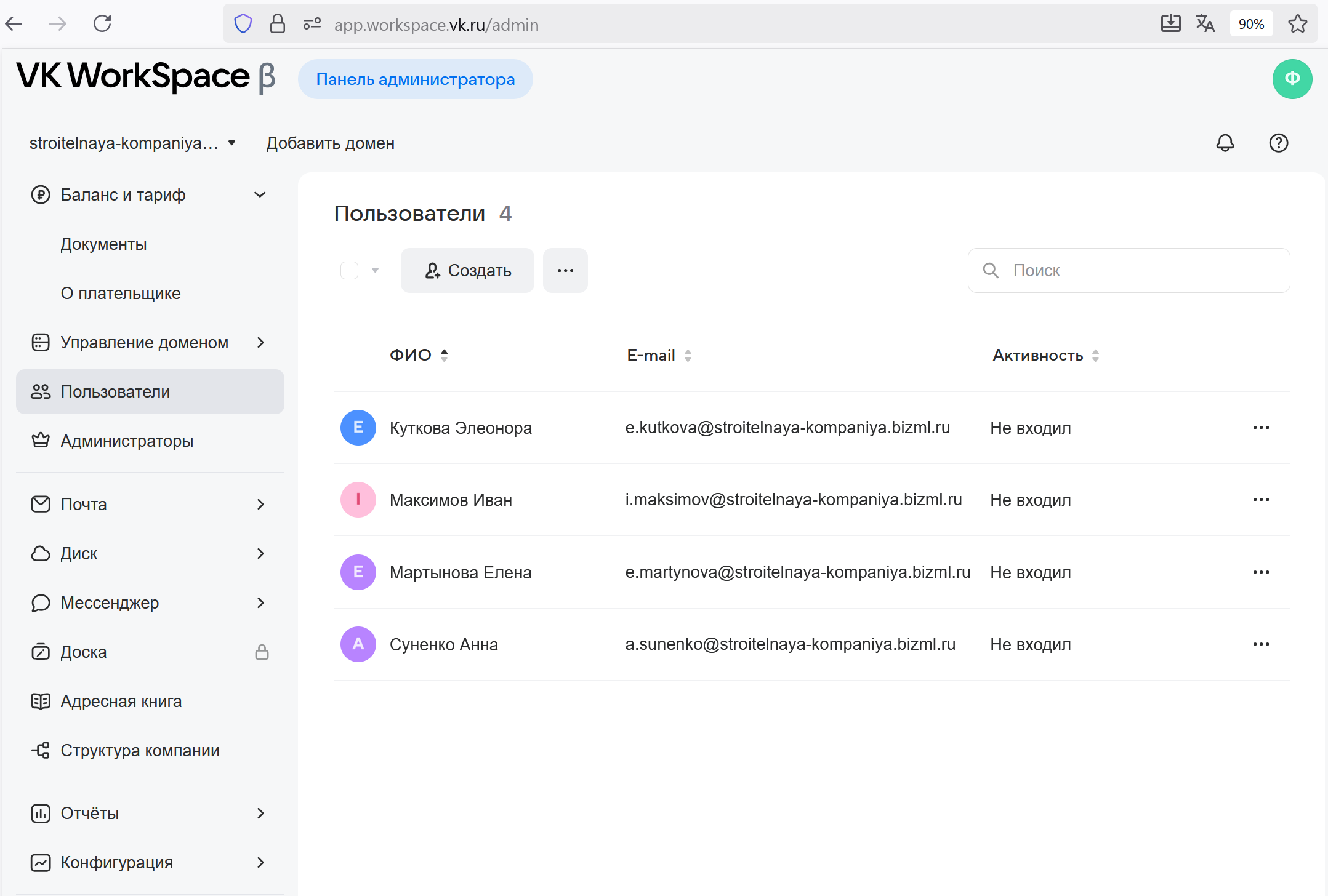Go to Адресная книга in sidebar
The image size is (1328, 896).
[121, 701]
